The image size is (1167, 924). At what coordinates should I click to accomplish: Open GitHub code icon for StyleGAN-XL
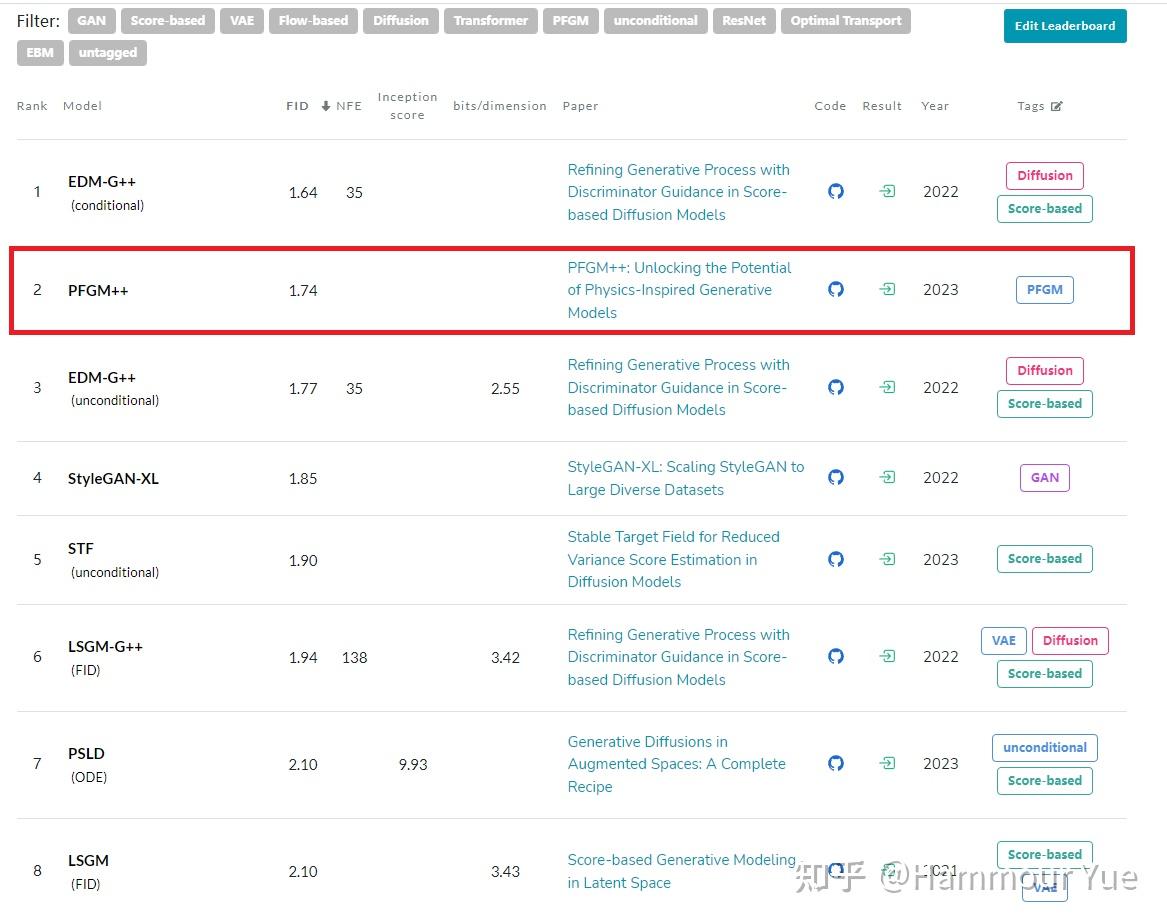(x=836, y=478)
